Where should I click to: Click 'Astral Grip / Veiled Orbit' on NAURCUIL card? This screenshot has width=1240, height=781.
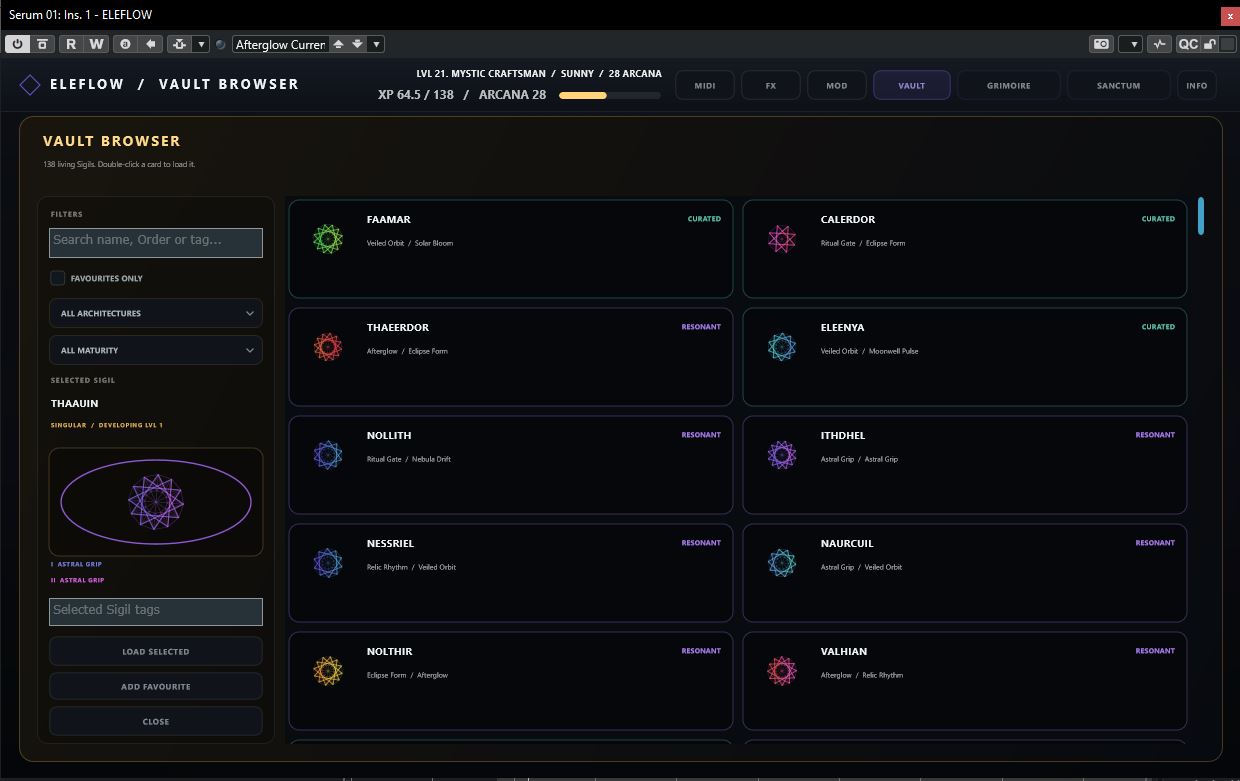click(x=861, y=567)
